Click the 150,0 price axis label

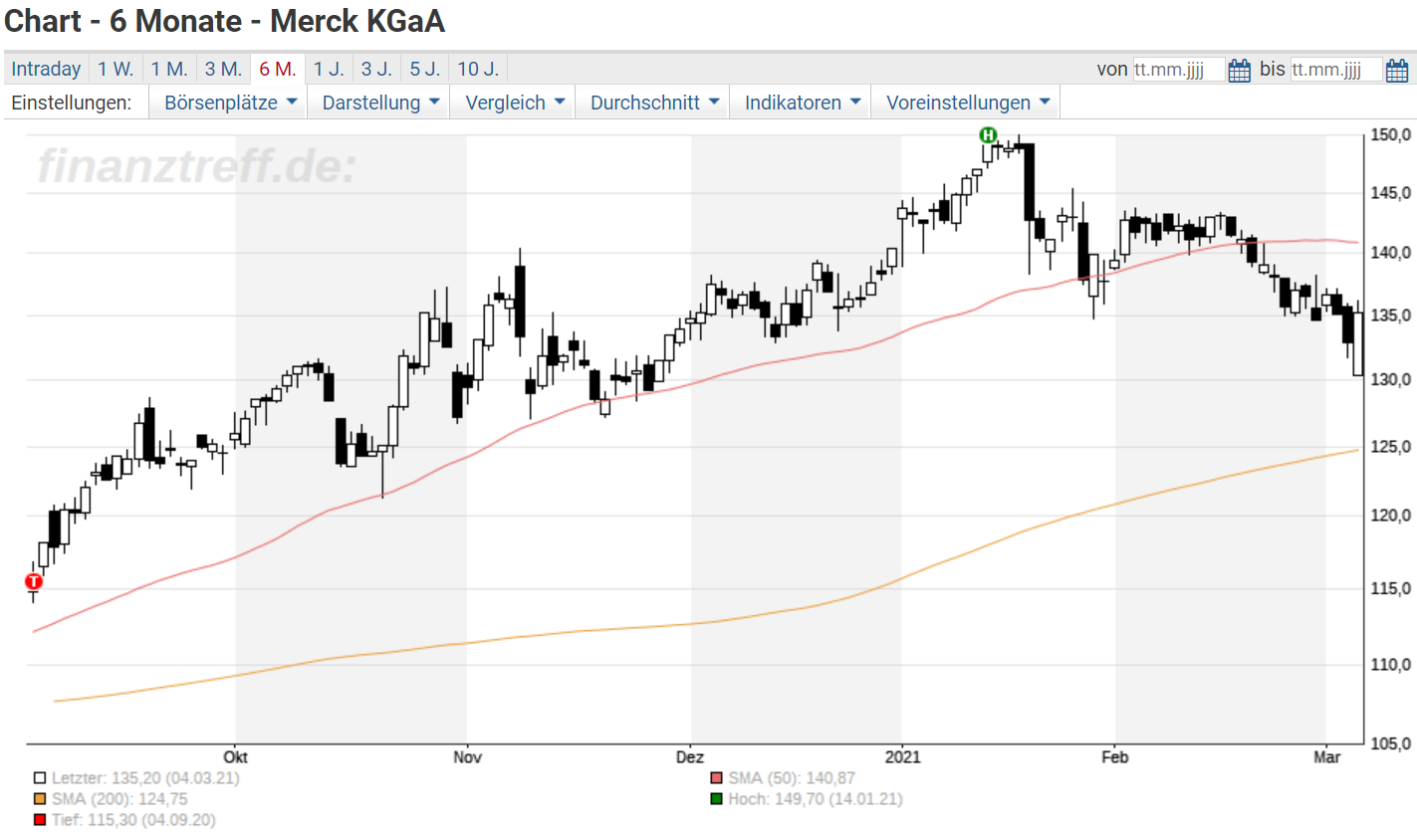[1391, 135]
